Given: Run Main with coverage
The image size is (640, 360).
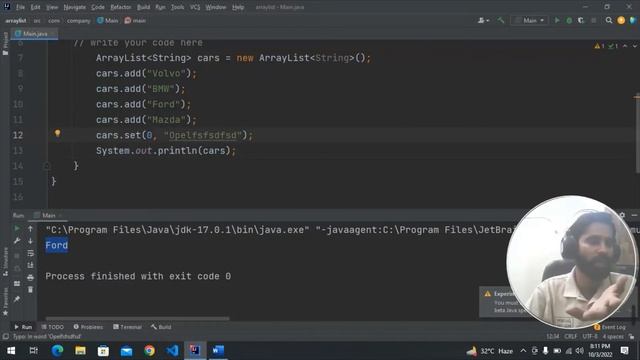Looking at the screenshot, I should click(581, 20).
